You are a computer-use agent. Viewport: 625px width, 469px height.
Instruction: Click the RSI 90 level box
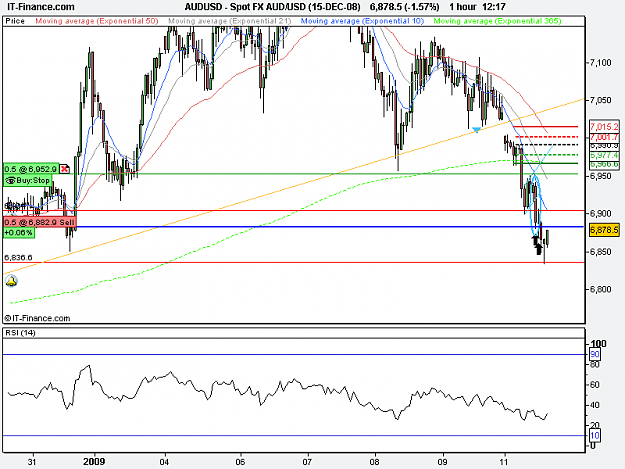[594, 354]
